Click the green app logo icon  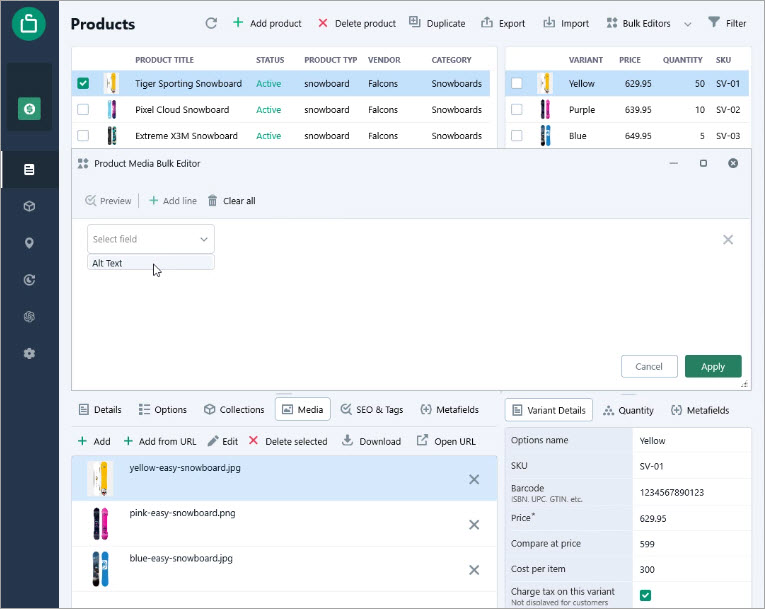(x=29, y=23)
